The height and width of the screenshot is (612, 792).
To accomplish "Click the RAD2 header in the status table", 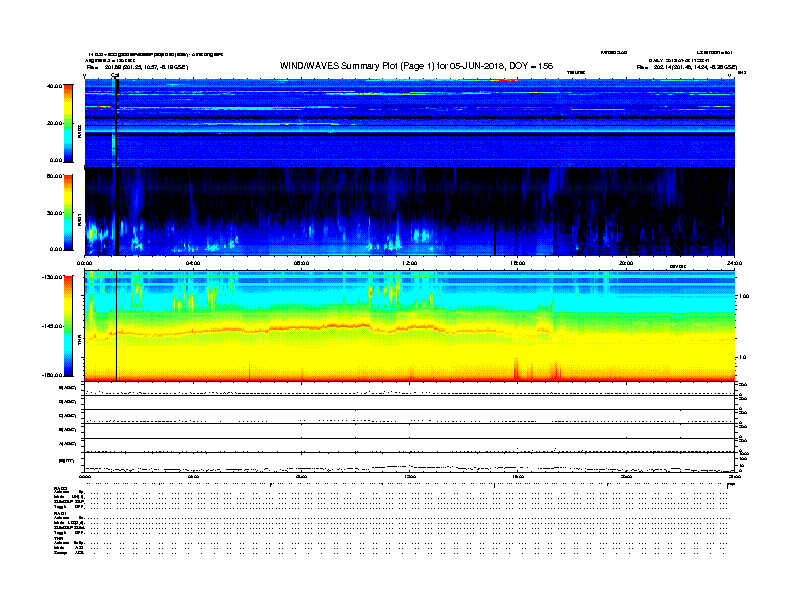I will tap(61, 488).
